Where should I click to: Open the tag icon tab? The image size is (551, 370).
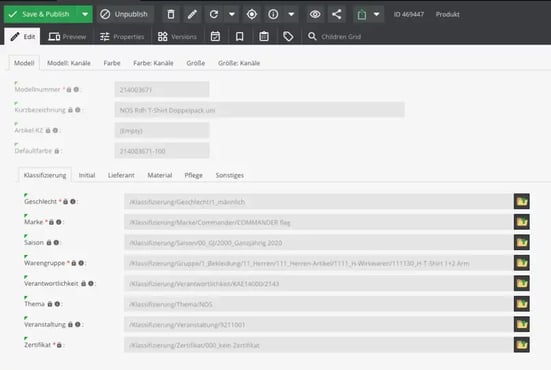[288, 37]
